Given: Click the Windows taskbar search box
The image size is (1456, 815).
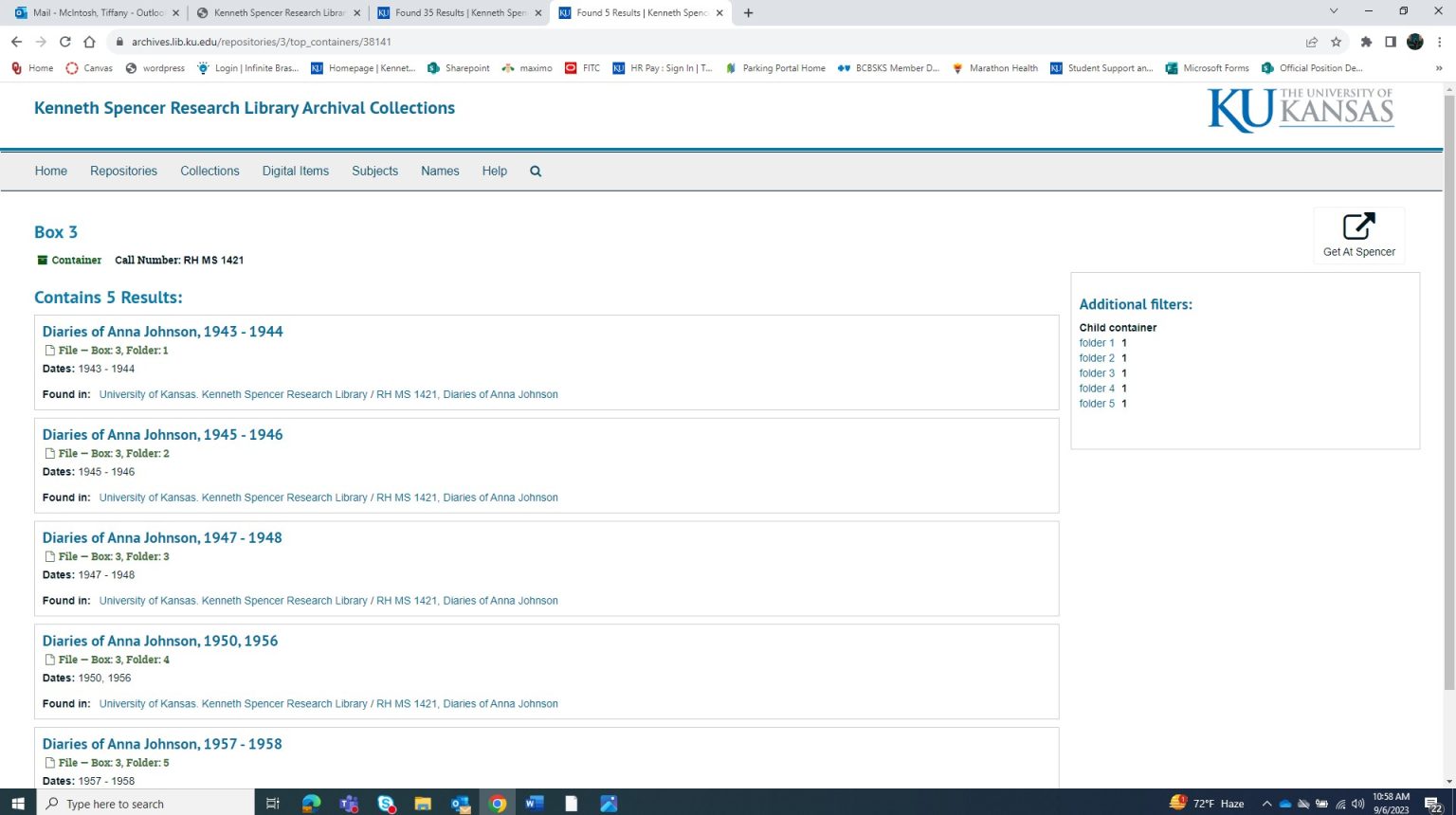Looking at the screenshot, I should 147,804.
